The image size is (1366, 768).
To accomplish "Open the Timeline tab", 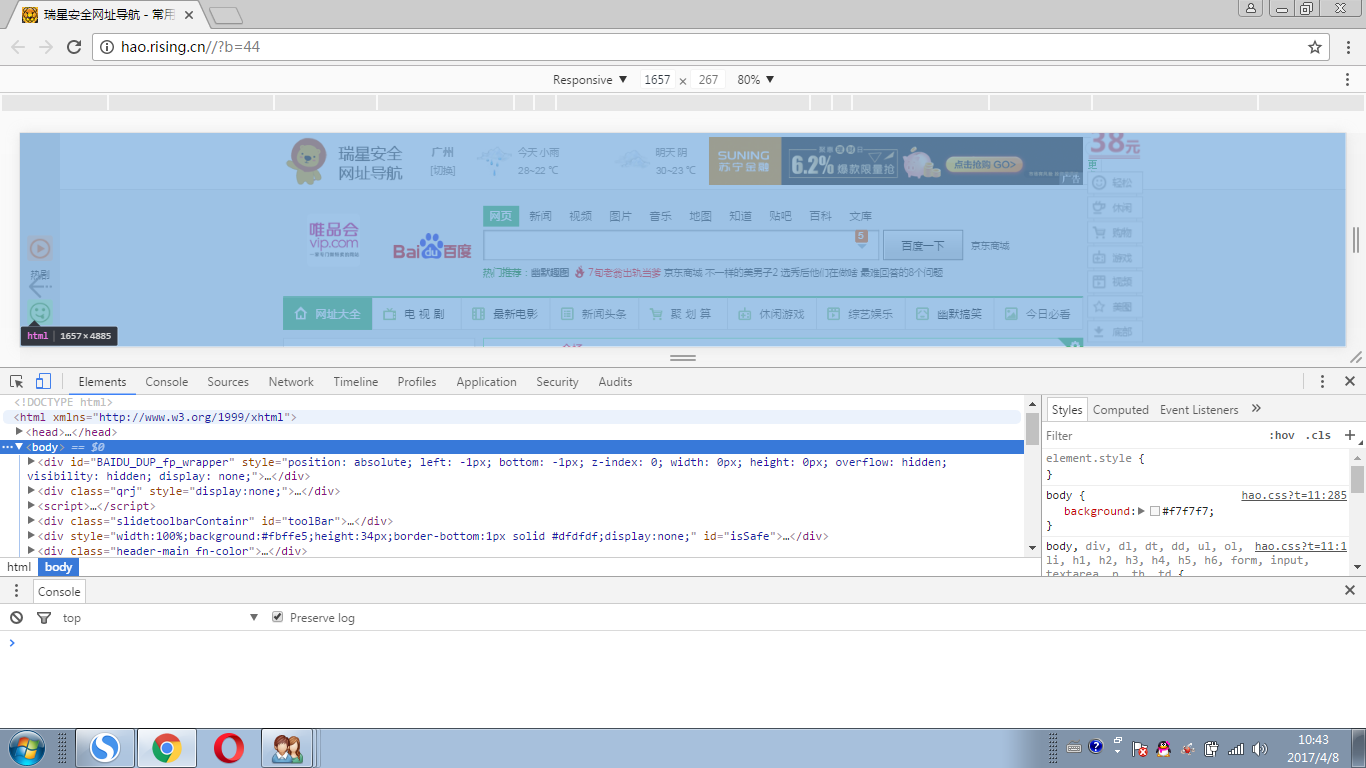I will coord(356,382).
